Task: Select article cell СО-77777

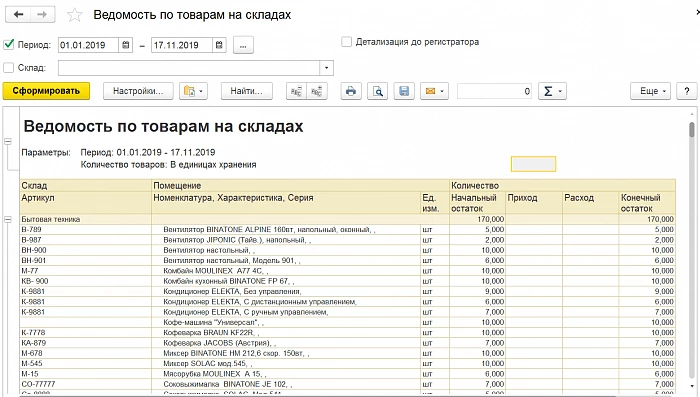Action: 86,384
